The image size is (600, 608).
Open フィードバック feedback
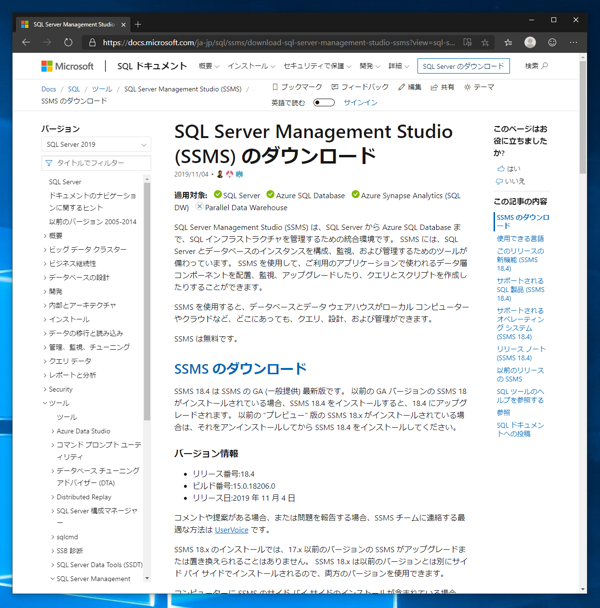[x=360, y=87]
